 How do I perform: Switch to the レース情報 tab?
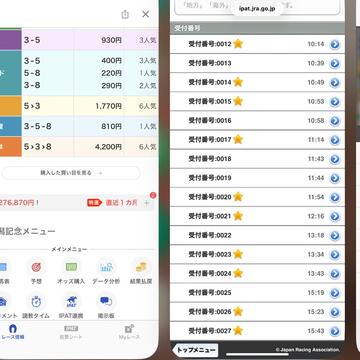pos(13,332)
